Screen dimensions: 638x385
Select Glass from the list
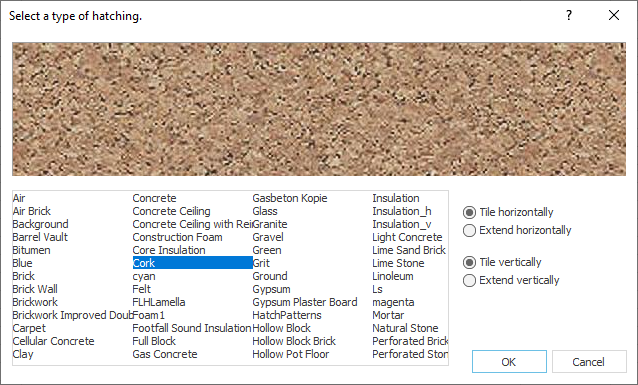tap(265, 211)
